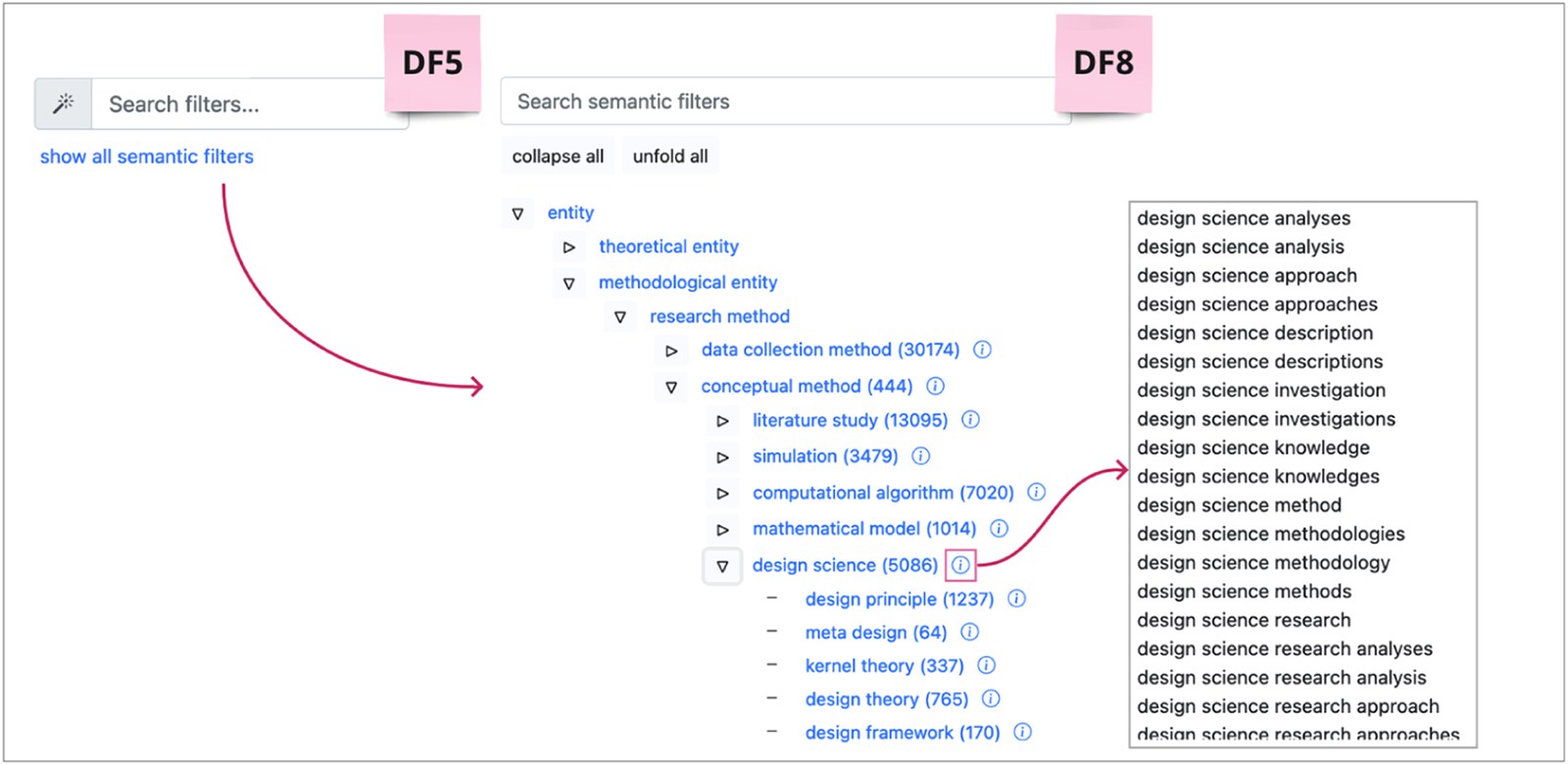The width and height of the screenshot is (1568, 765).
Task: Choose the computational algorithm (7020) filter
Action: [883, 493]
